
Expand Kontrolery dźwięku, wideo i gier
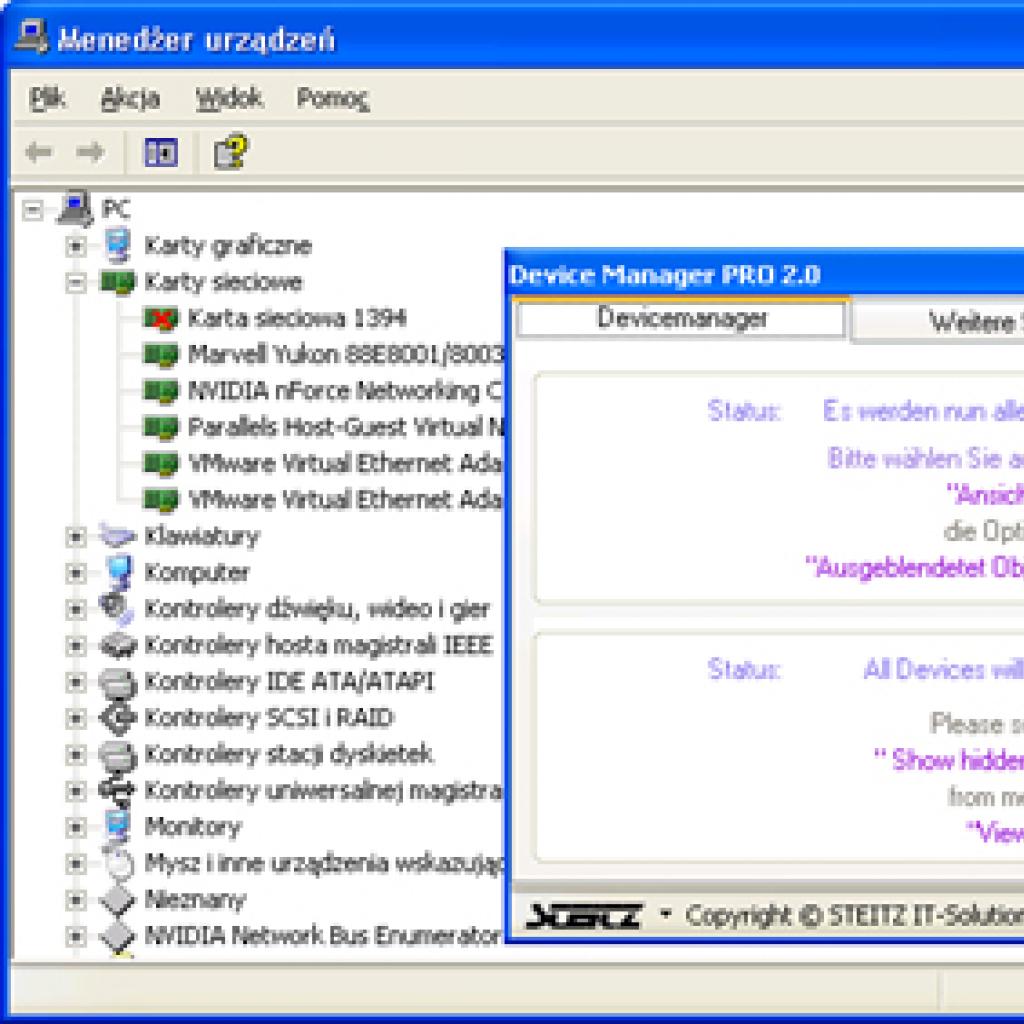[x=76, y=609]
